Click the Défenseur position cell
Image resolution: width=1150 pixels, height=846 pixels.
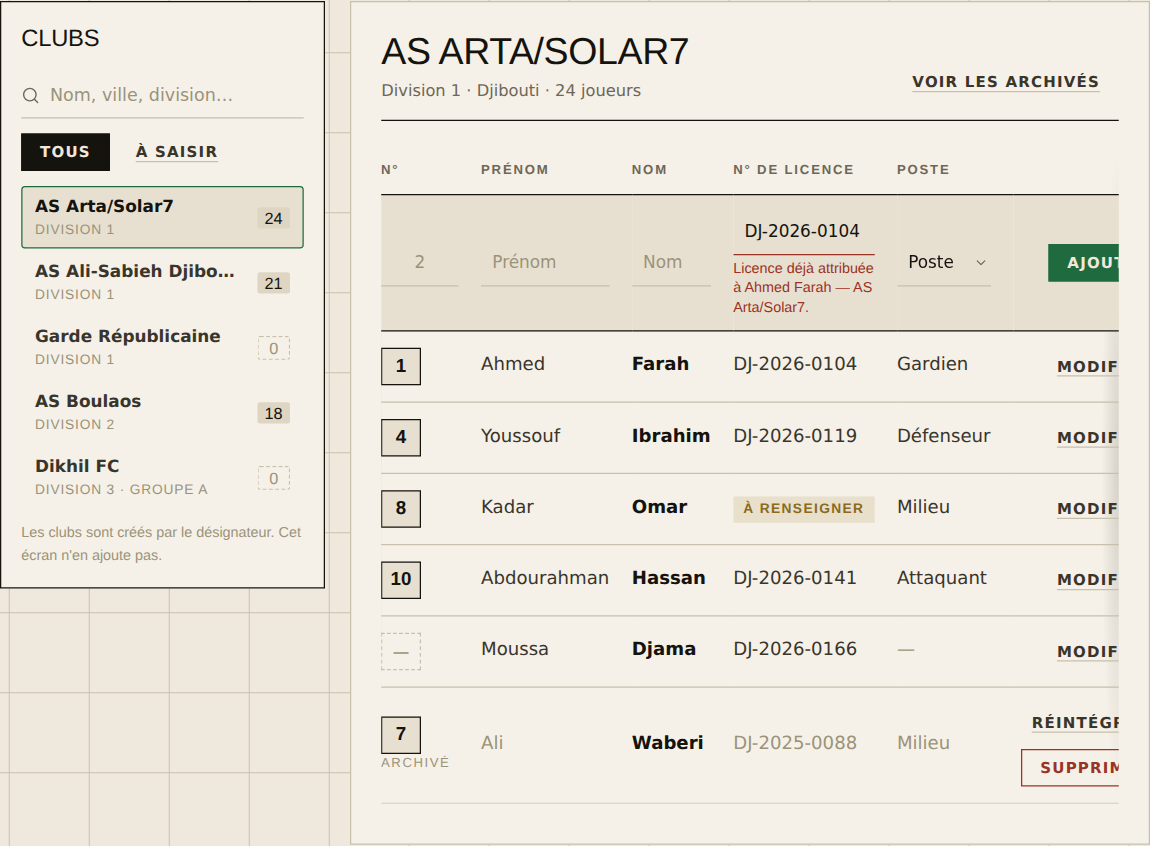pos(944,436)
